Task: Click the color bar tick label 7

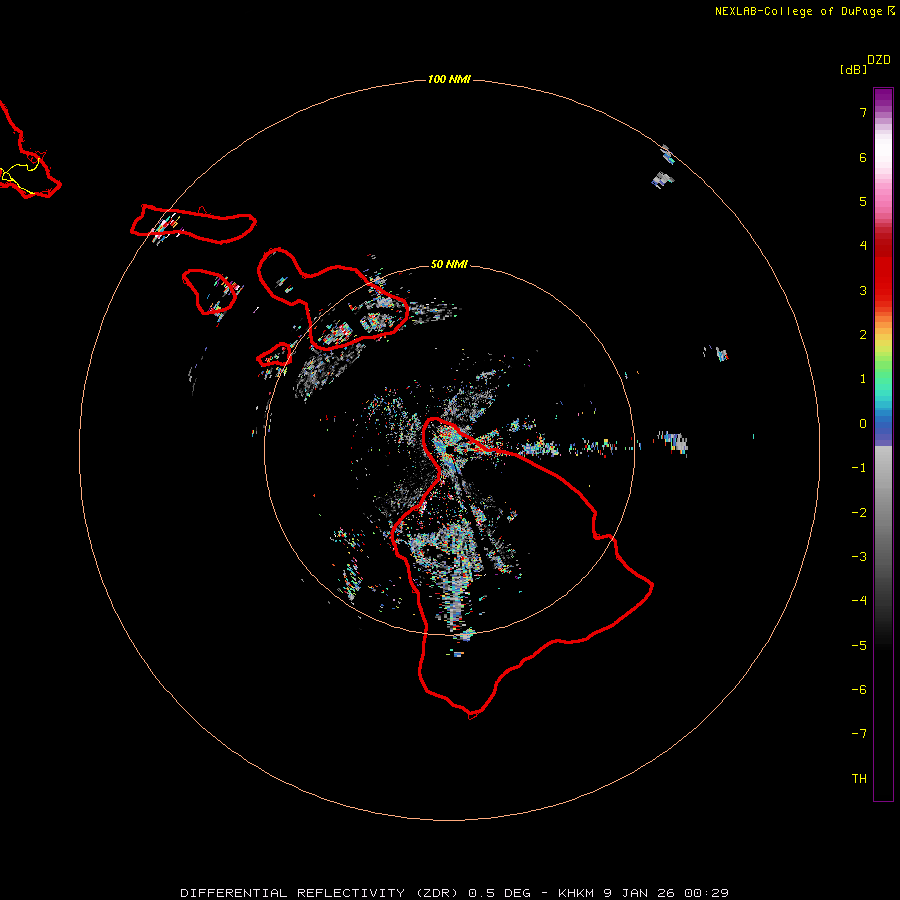Action: click(863, 112)
